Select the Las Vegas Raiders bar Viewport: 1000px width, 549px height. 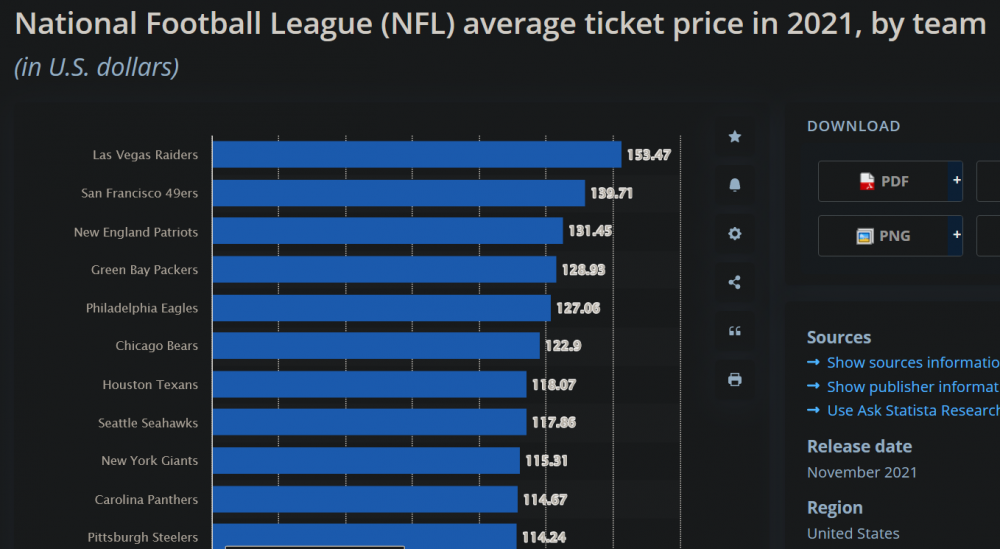pos(417,155)
